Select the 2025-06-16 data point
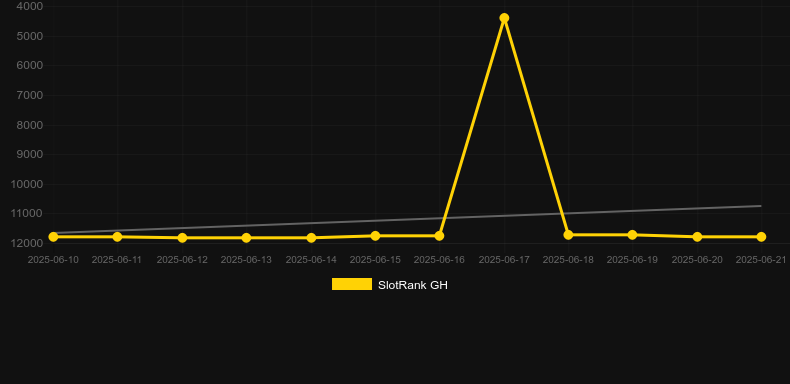The width and height of the screenshot is (790, 384). coord(439,236)
